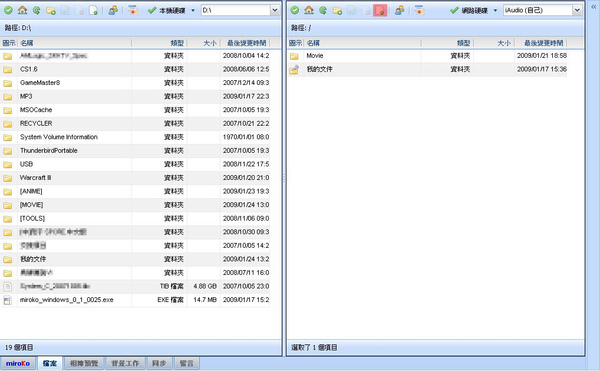
Task: Select the Movie folder name in right panel
Action: click(x=315, y=56)
